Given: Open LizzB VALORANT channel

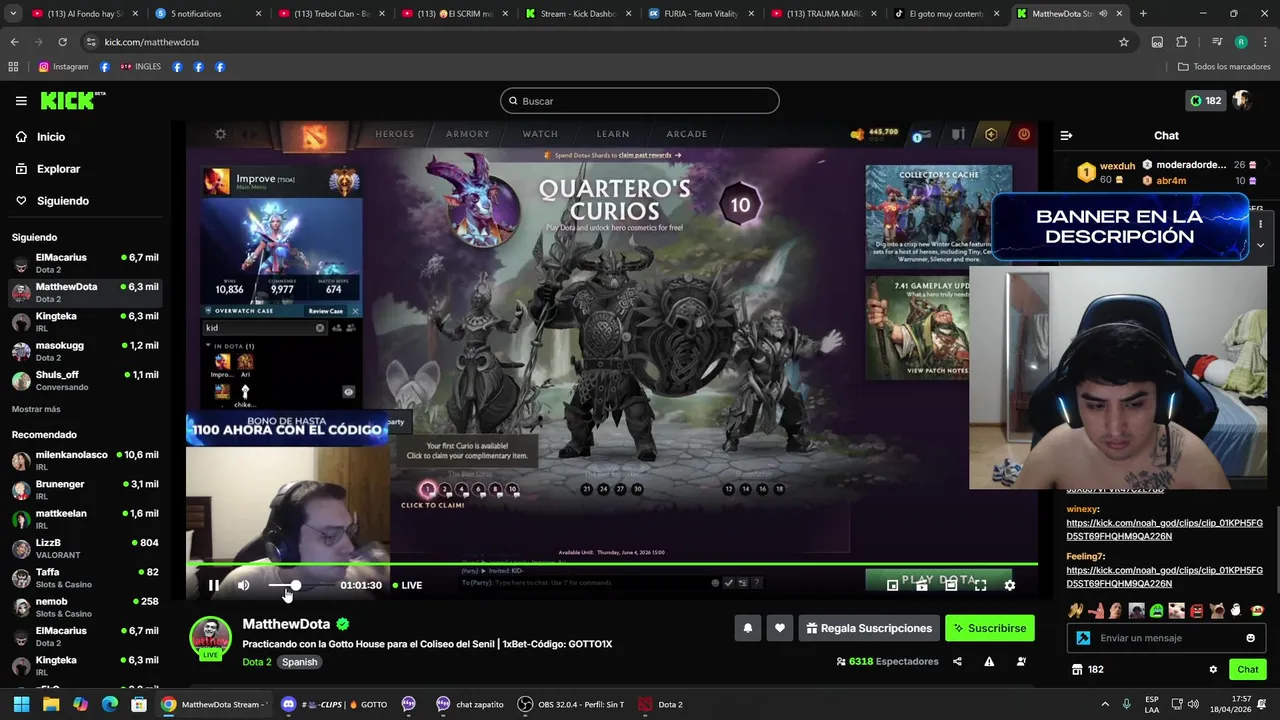Looking at the screenshot, I should pos(85,548).
